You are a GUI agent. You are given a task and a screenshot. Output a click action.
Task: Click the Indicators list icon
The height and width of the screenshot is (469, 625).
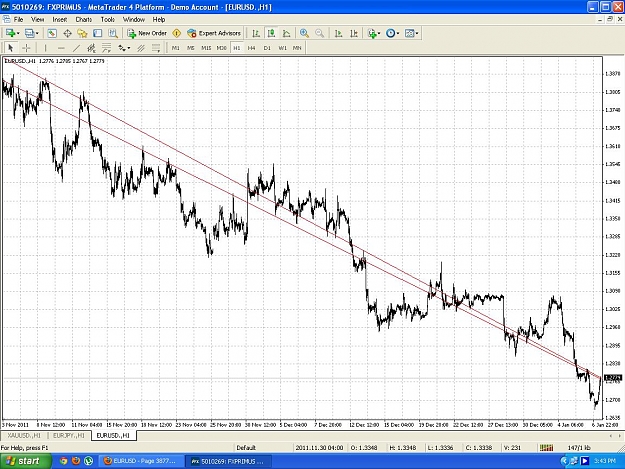(372, 33)
